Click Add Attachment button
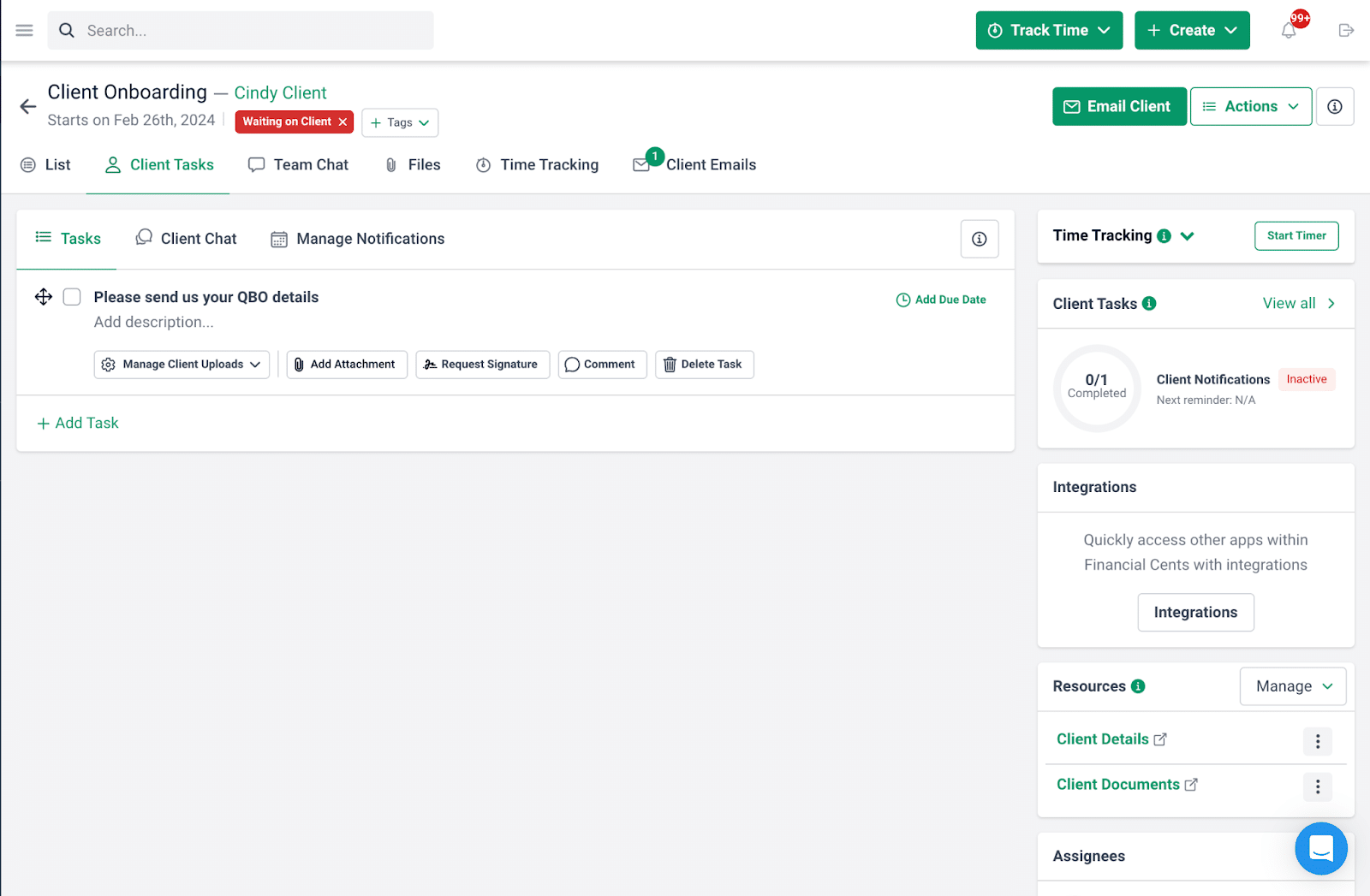1370x896 pixels. 347,365
